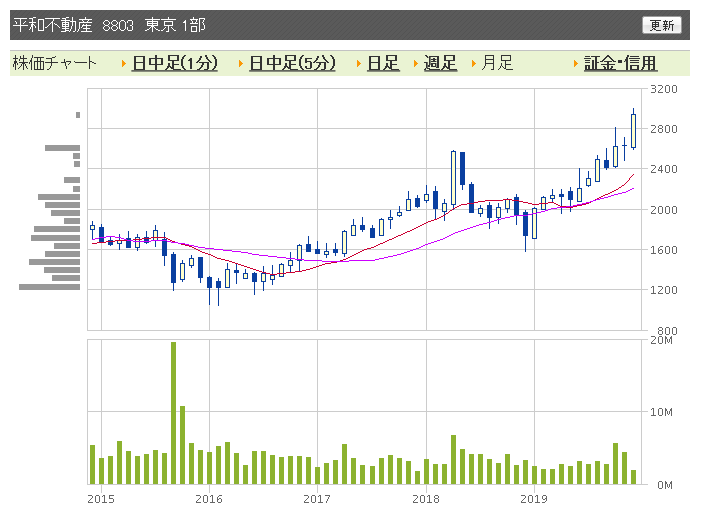This screenshot has width=705, height=522.
Task: Click the 2015 year axis label
Action: 101,499
